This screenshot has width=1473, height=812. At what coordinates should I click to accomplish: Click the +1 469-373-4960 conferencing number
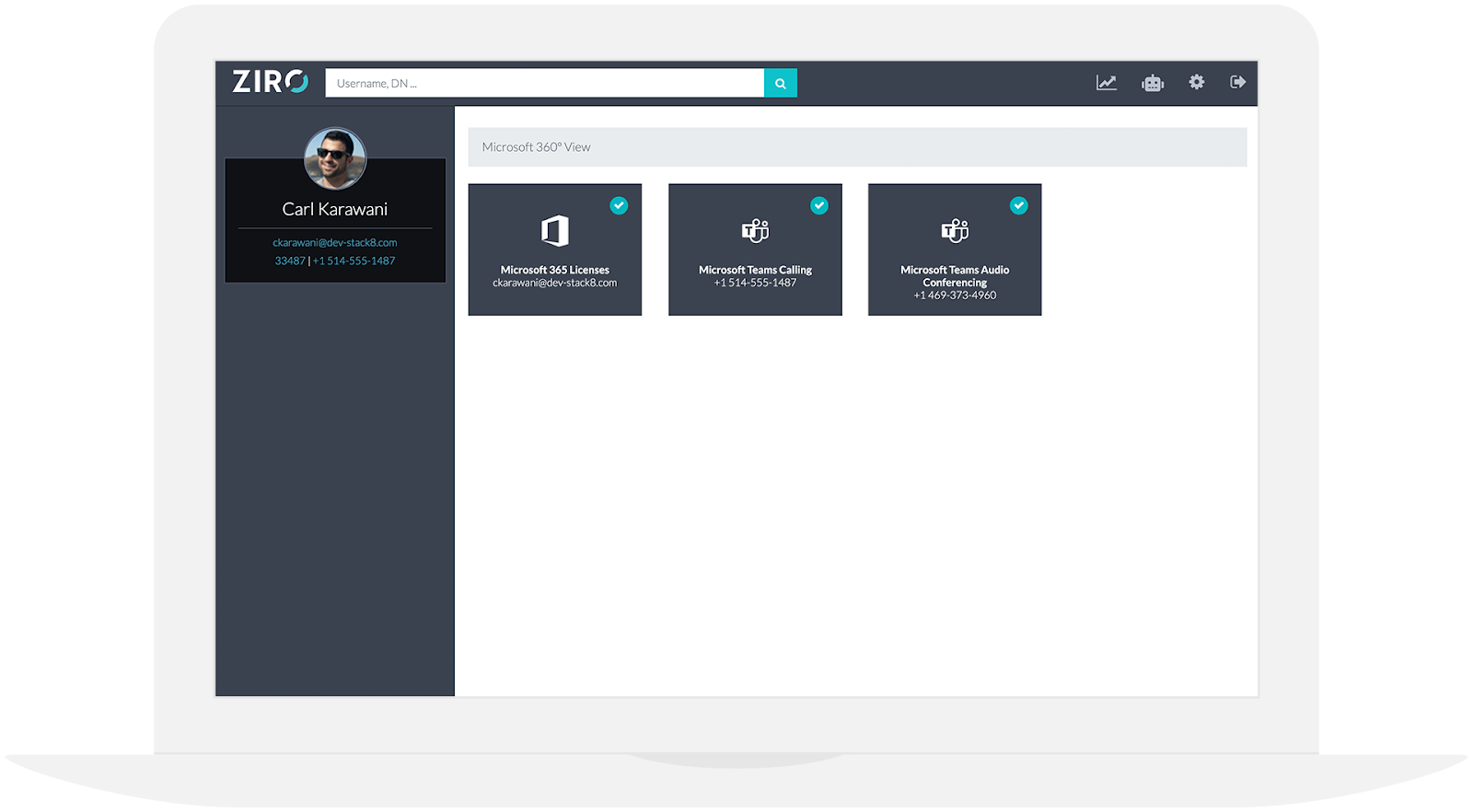(x=955, y=296)
